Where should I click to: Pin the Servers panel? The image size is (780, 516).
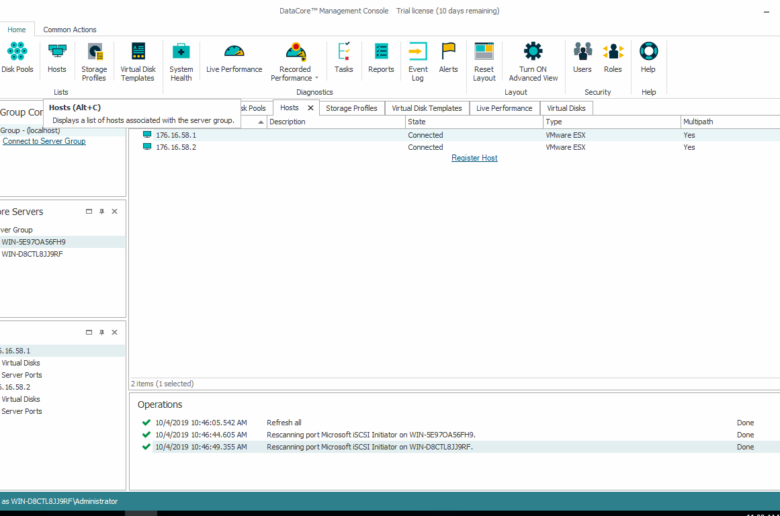(x=101, y=211)
